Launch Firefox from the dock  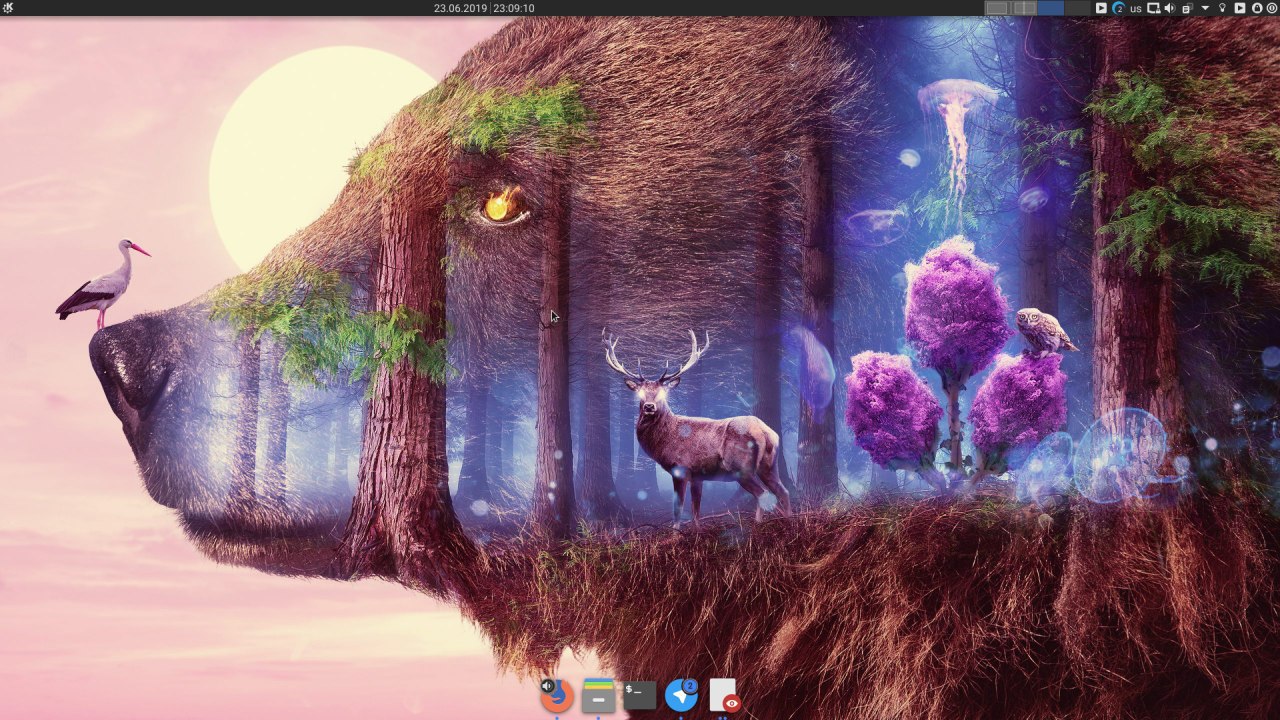558,696
